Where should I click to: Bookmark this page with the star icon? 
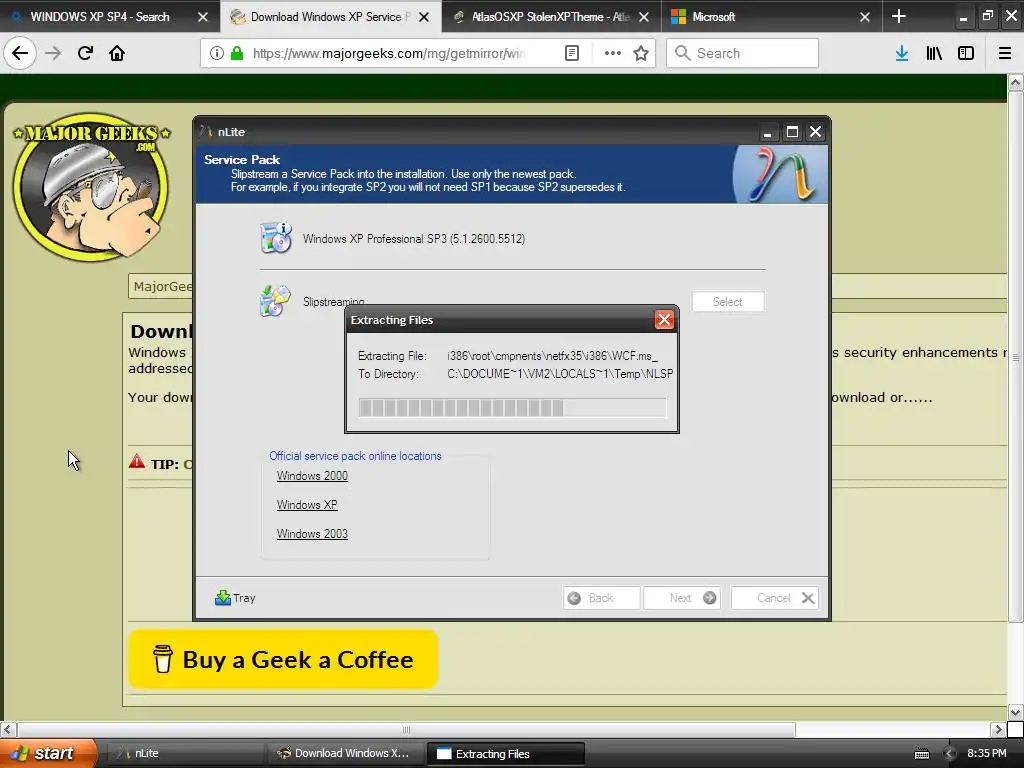(x=641, y=53)
